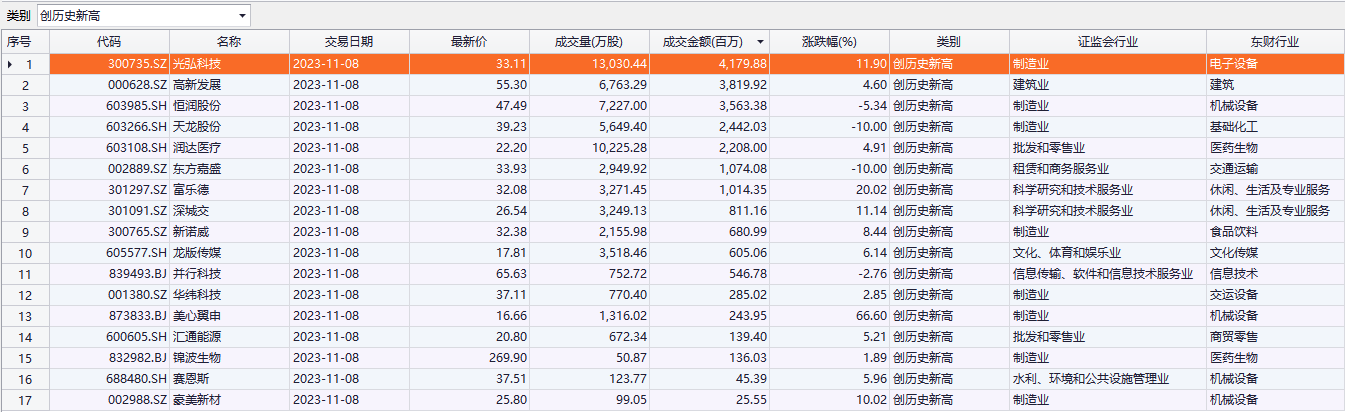Click the 天龙股份 name cell
The width and height of the screenshot is (1345, 412).
click(x=196, y=127)
